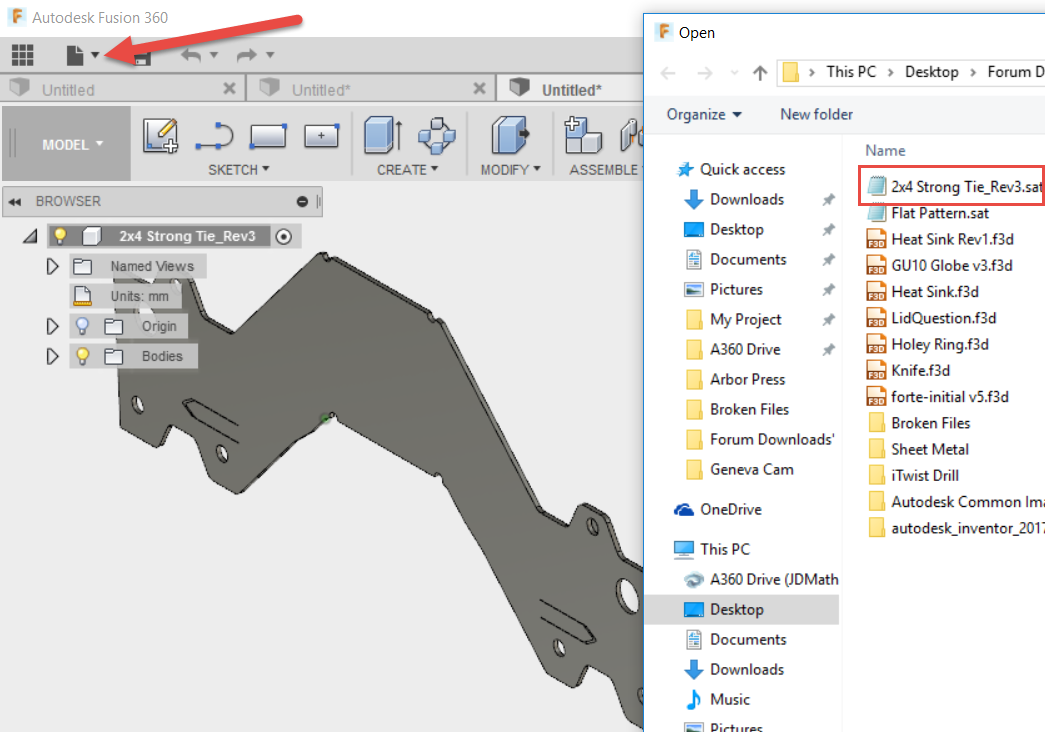Viewport: 1045px width, 732px height.
Task: Toggle visibility bulb of 2x4 Strong Tie_Rev3
Action: pyautogui.click(x=60, y=235)
